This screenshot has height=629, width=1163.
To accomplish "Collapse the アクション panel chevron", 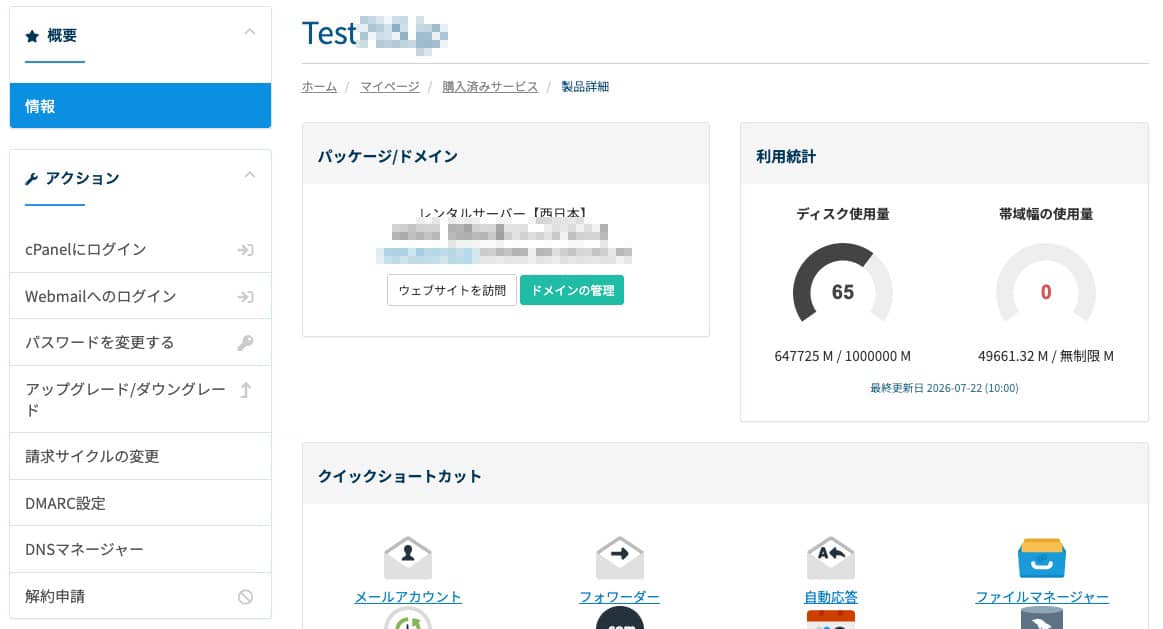I will [250, 175].
